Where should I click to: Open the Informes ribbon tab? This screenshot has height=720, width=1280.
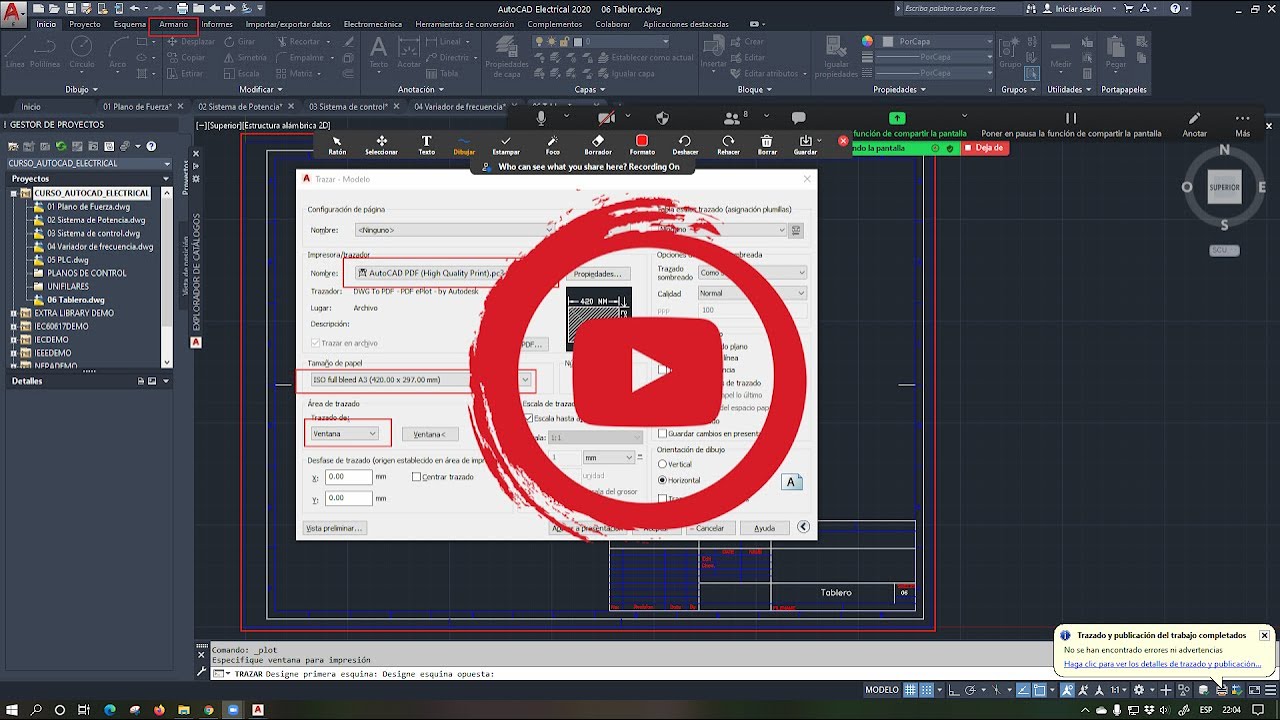tap(217, 24)
